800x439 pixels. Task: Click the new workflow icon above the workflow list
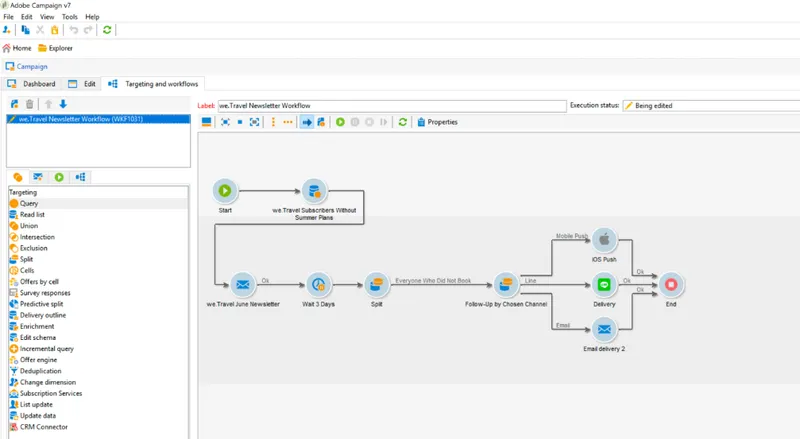pyautogui.click(x=14, y=104)
